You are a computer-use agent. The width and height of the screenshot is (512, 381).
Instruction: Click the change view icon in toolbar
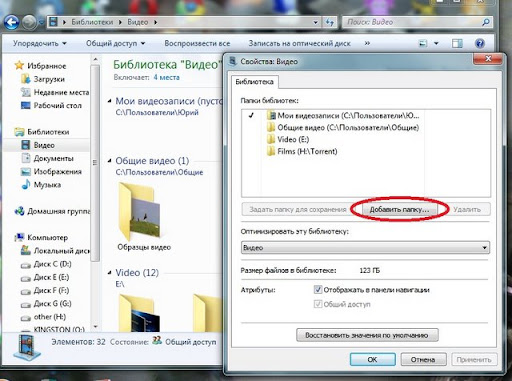[423, 43]
